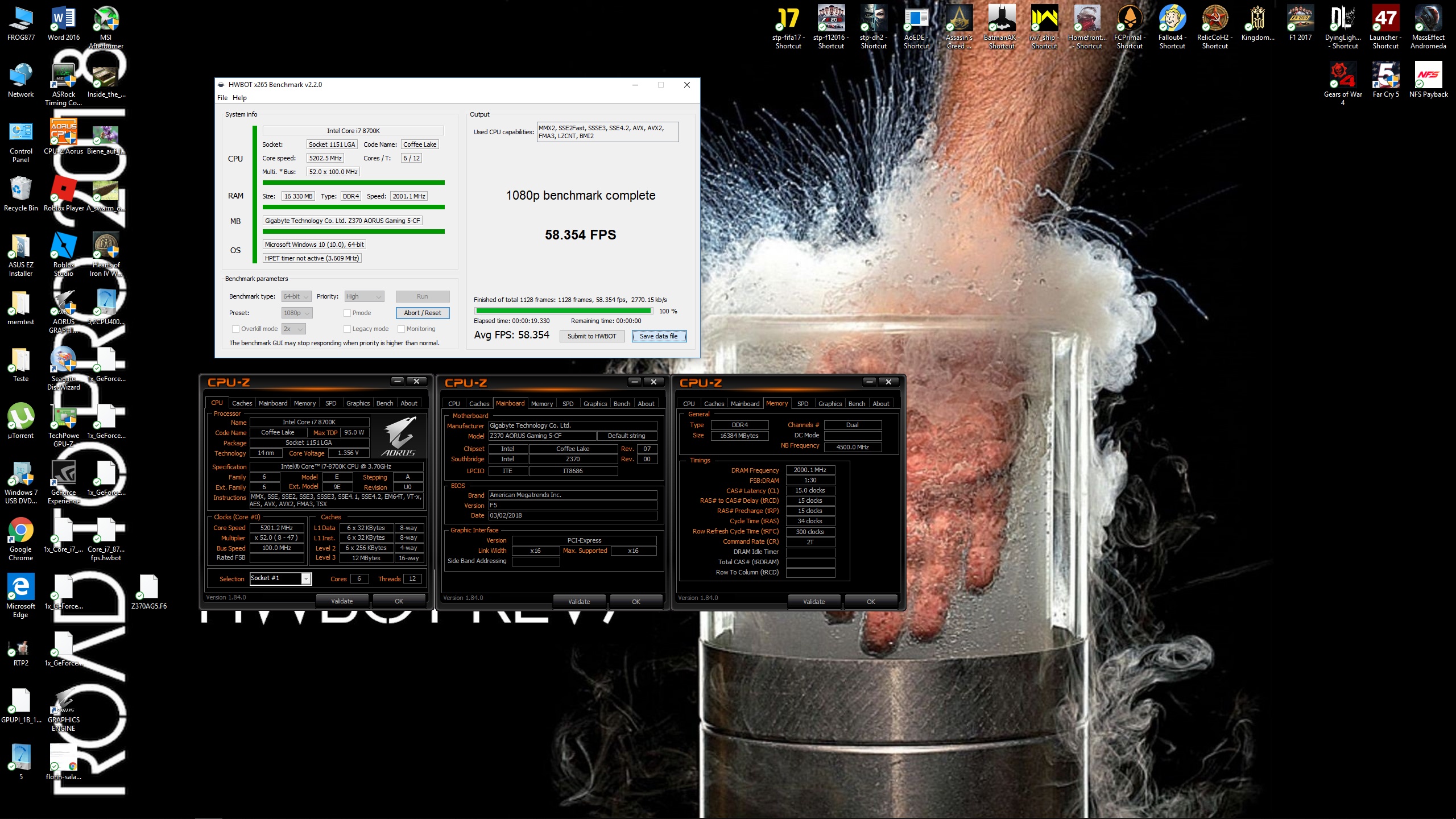Open the memtest folder icon
The image size is (1456, 819).
(x=21, y=308)
